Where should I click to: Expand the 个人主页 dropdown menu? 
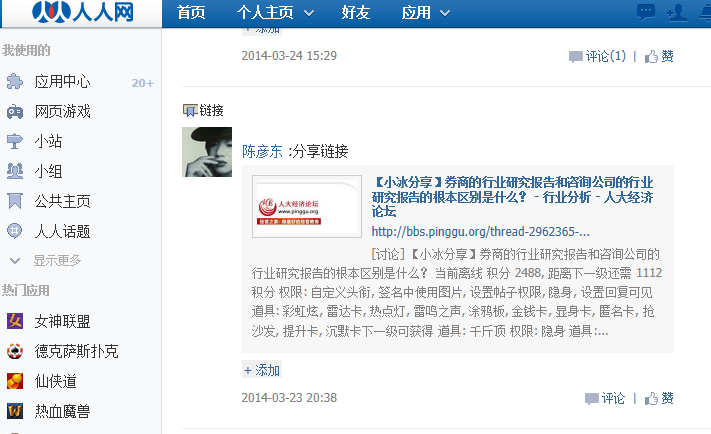click(x=275, y=13)
